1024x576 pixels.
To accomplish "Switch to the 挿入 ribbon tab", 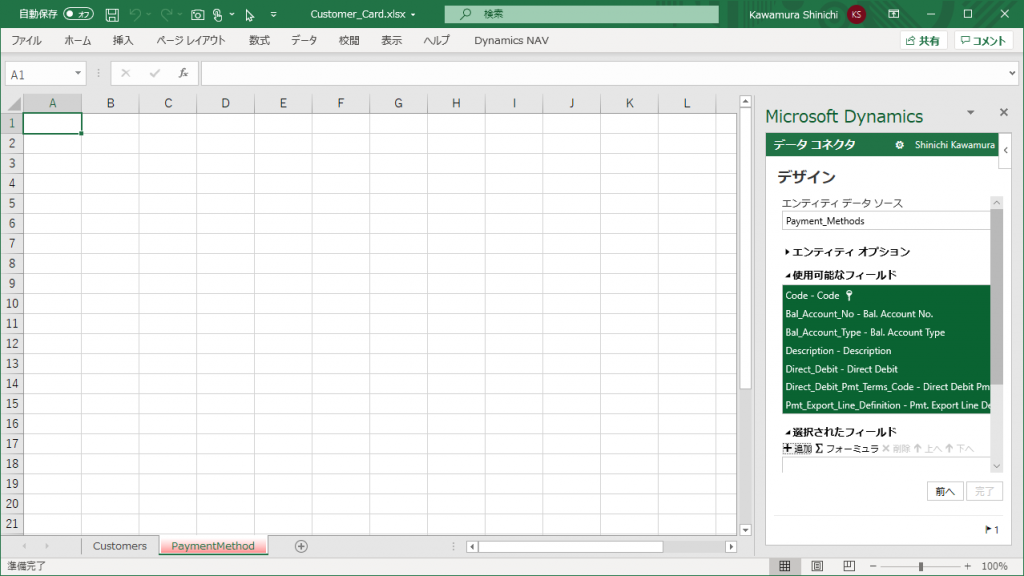I will (x=123, y=40).
